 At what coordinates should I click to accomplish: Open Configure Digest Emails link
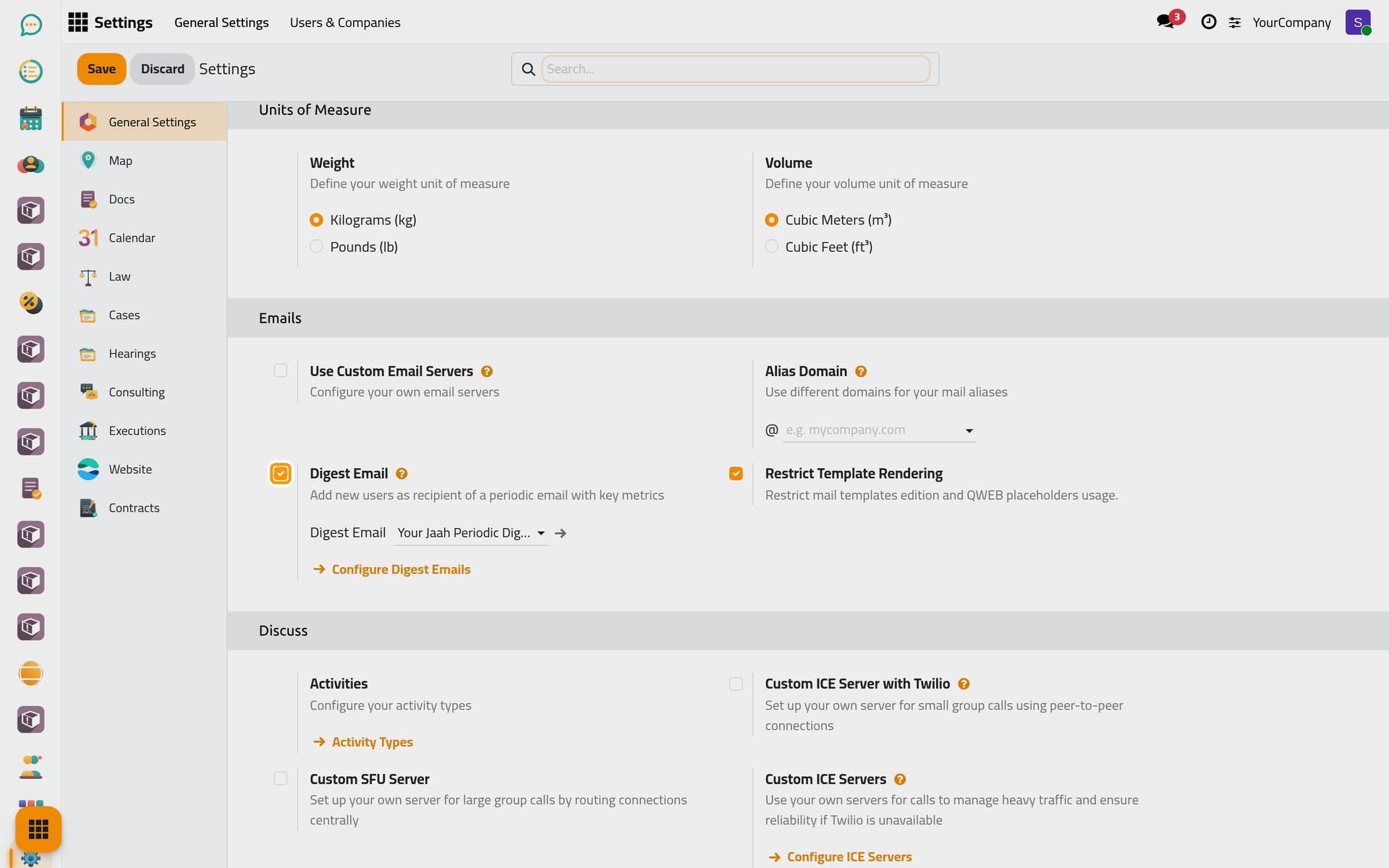pos(392,569)
